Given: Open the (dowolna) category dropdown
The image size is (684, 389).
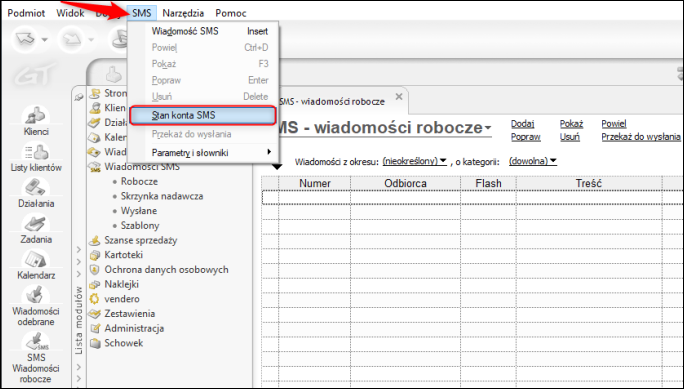Looking at the screenshot, I should pyautogui.click(x=533, y=161).
